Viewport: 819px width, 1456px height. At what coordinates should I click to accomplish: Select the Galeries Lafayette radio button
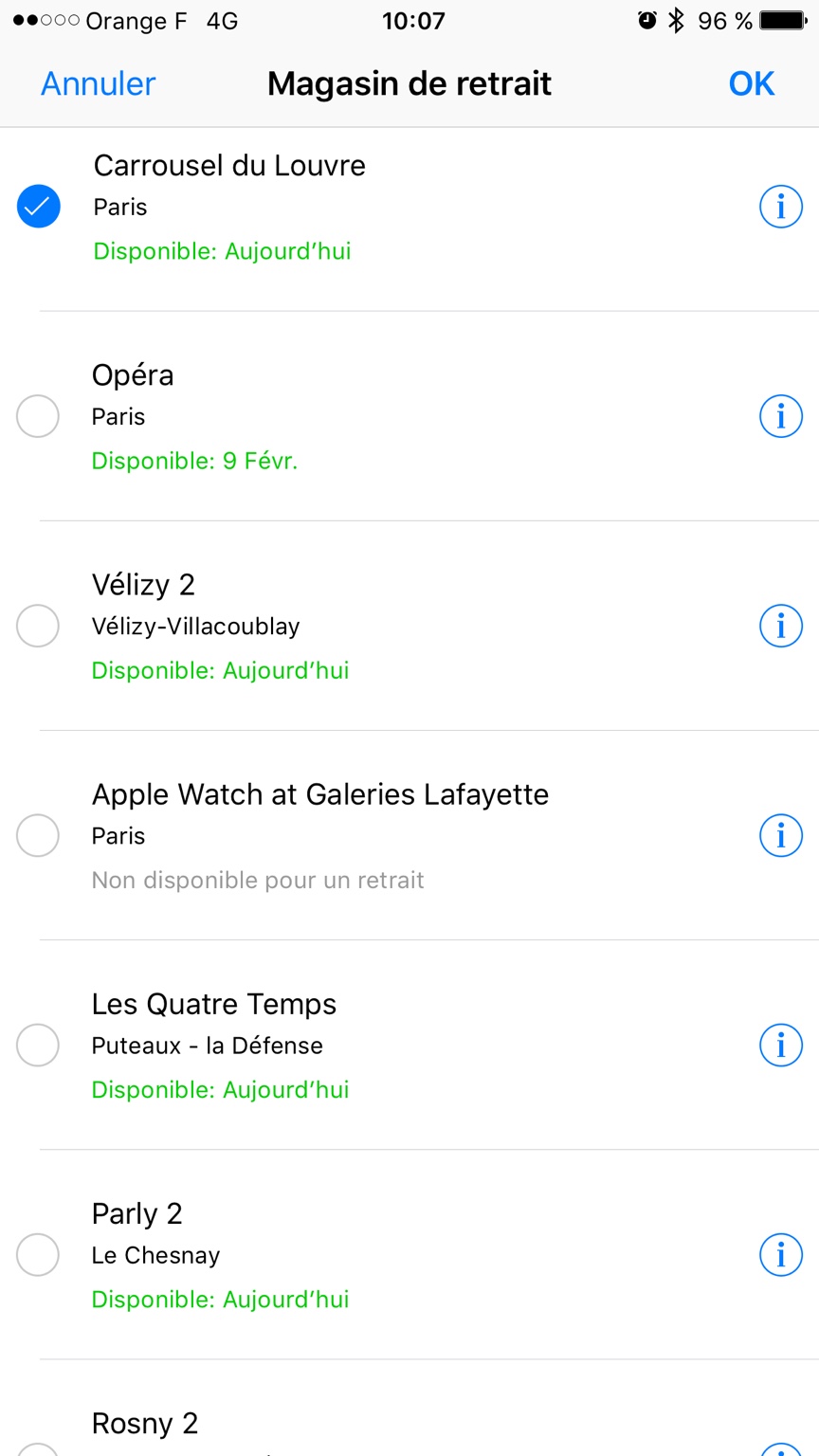tap(38, 835)
